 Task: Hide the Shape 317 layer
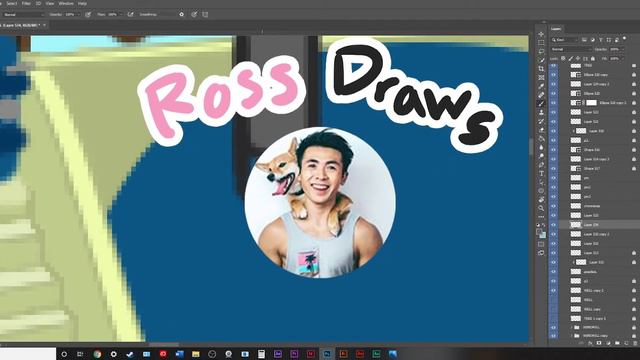coord(553,168)
